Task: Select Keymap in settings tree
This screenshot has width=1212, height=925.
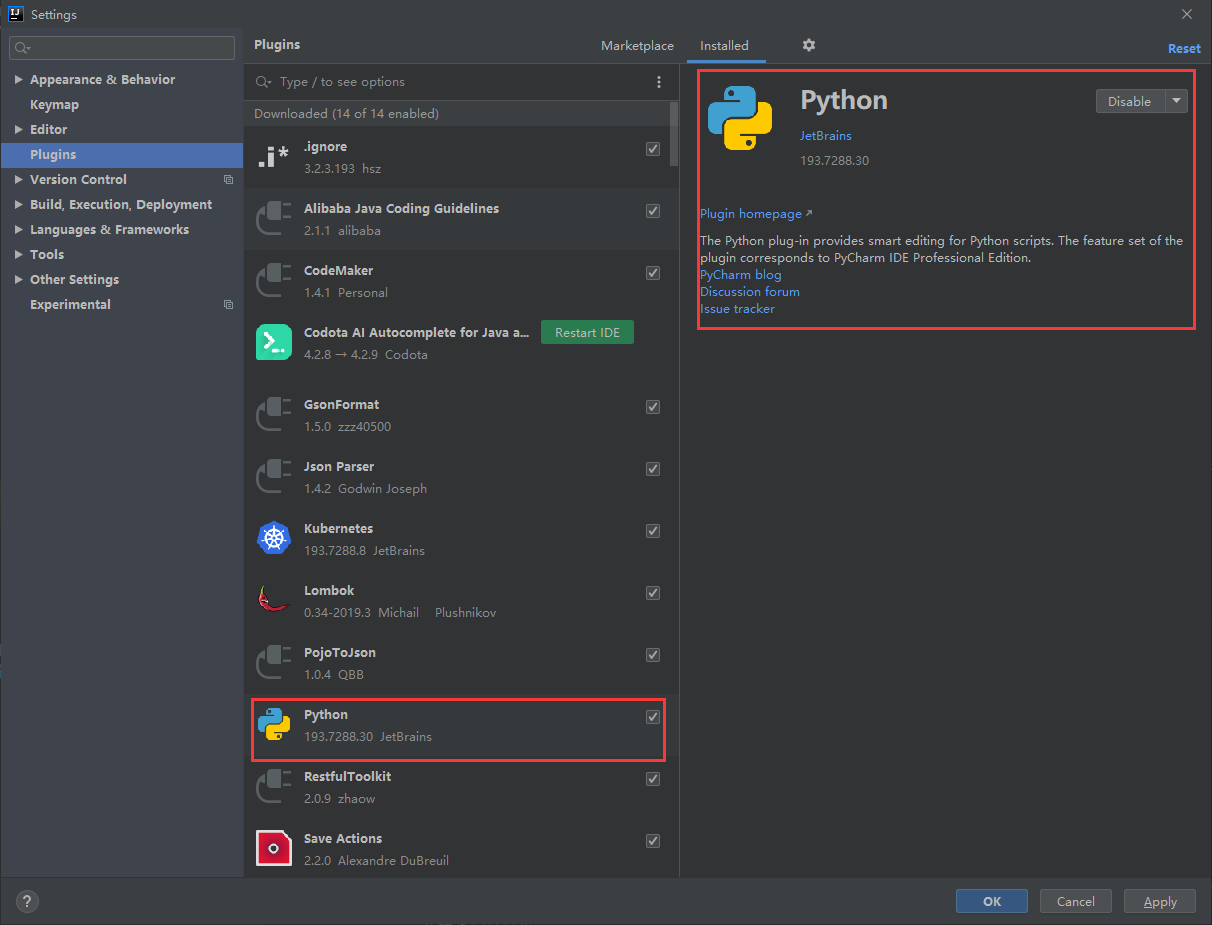Action: click(x=54, y=105)
